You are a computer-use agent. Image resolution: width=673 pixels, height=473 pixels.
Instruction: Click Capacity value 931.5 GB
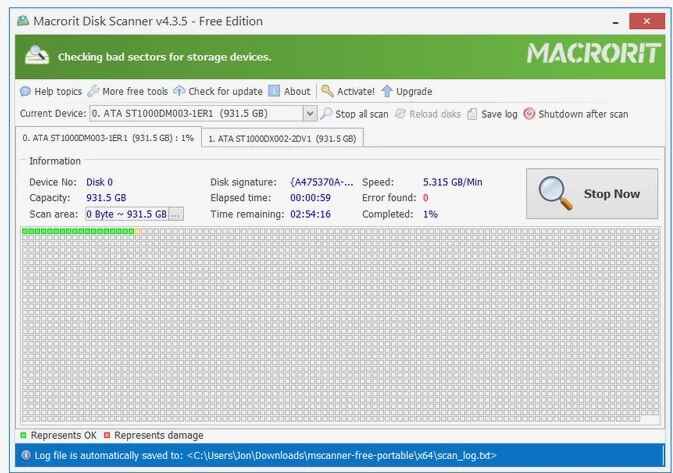[x=106, y=198]
